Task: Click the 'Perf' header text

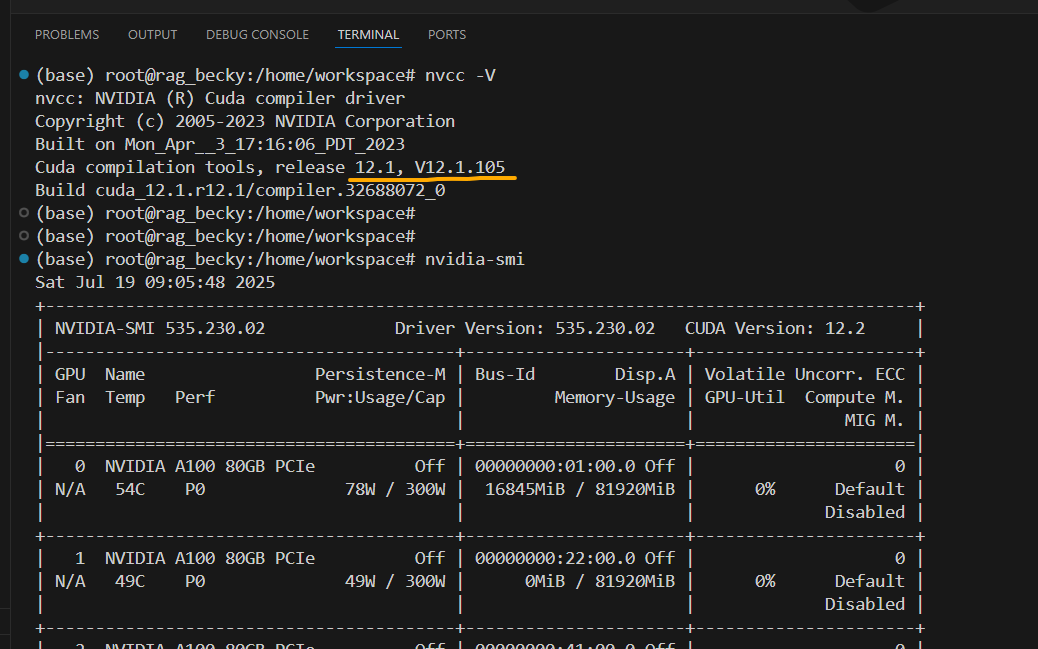Action: pos(195,397)
